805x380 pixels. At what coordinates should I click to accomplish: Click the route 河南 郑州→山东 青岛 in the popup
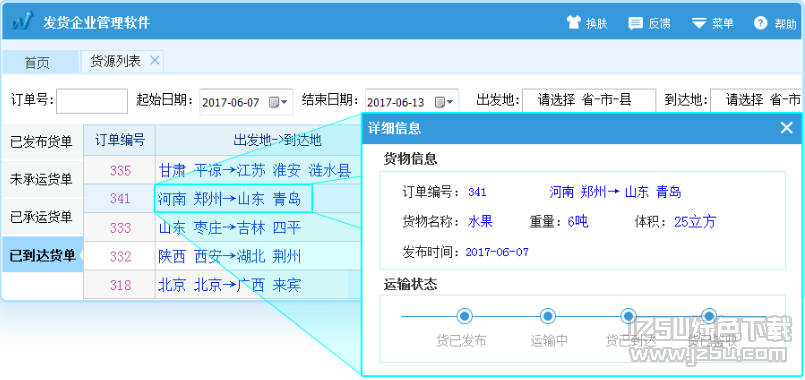pos(615,193)
